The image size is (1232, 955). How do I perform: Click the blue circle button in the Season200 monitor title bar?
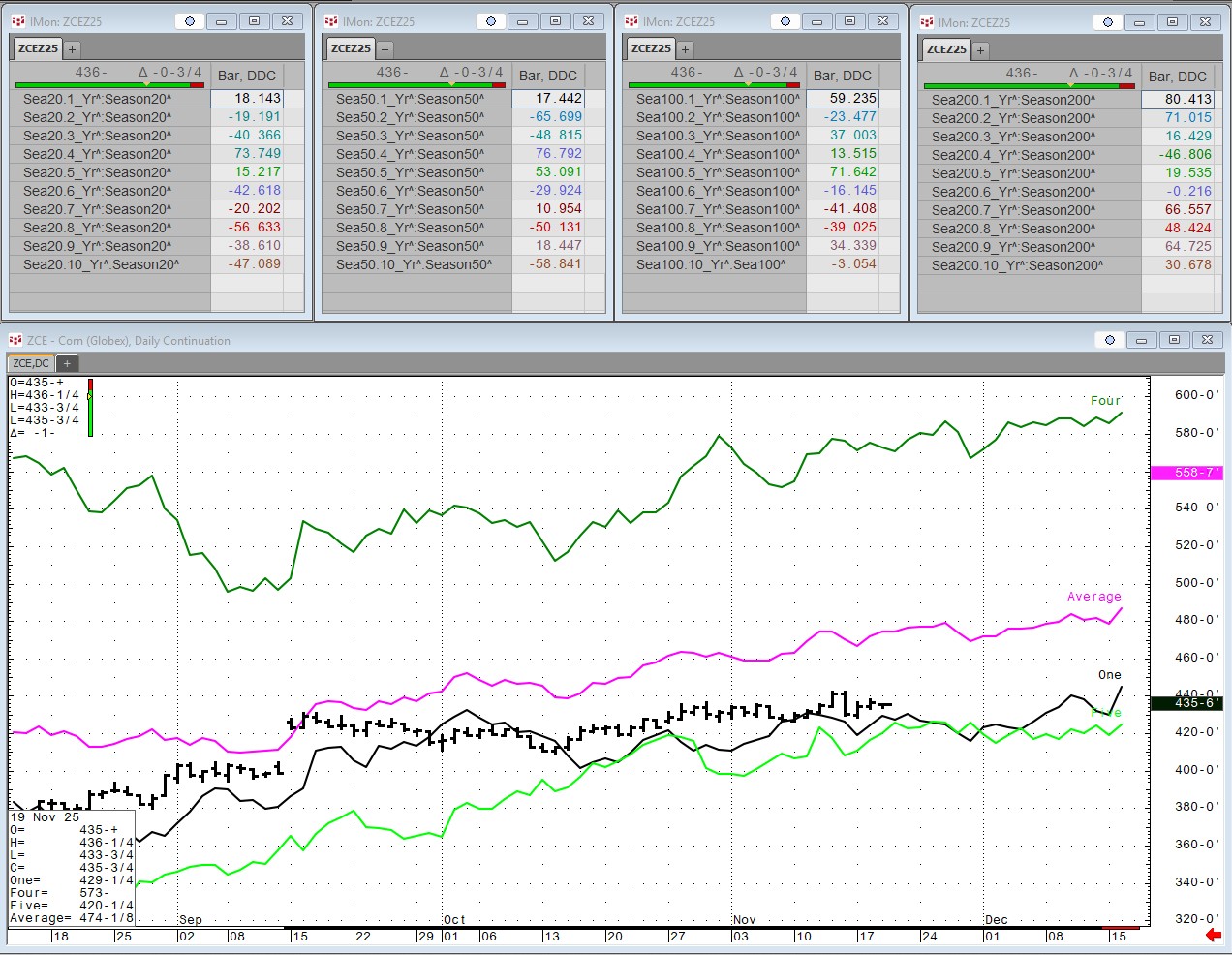pyautogui.click(x=1108, y=22)
